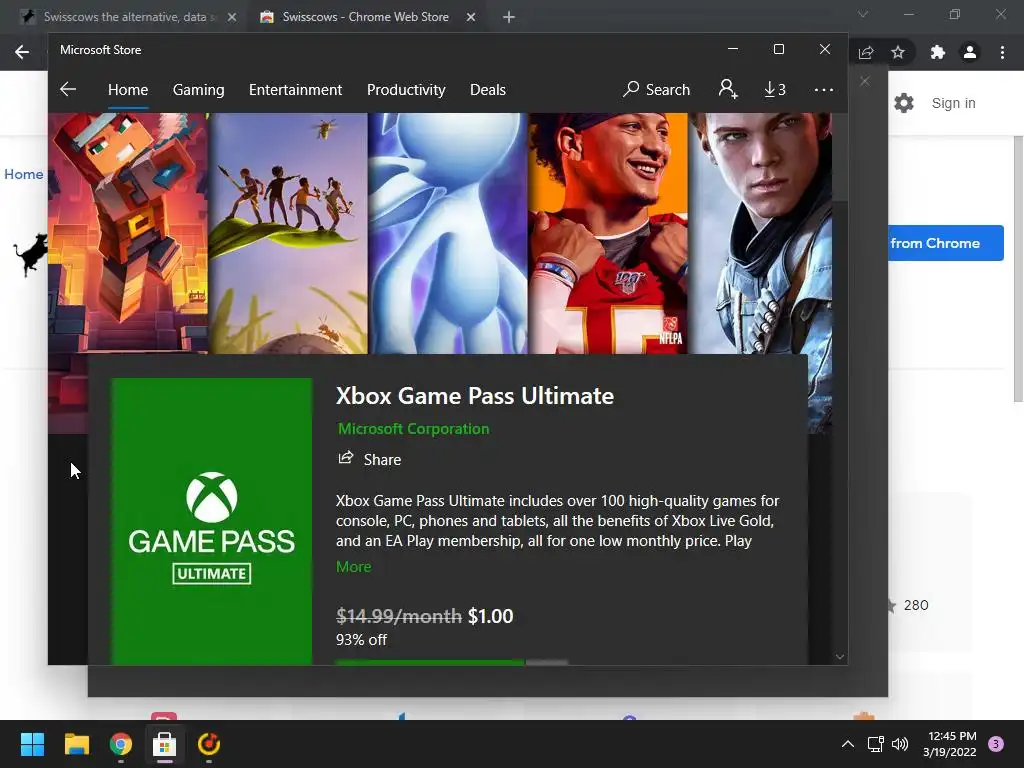The width and height of the screenshot is (1024, 768).
Task: Open a new Chrome tab
Action: click(509, 17)
